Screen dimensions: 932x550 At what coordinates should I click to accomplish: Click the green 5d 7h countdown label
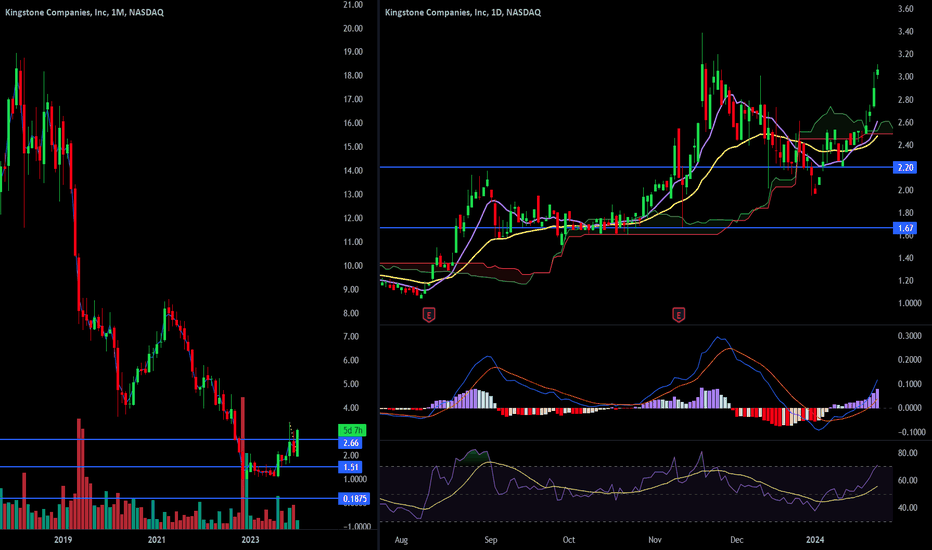(352, 430)
